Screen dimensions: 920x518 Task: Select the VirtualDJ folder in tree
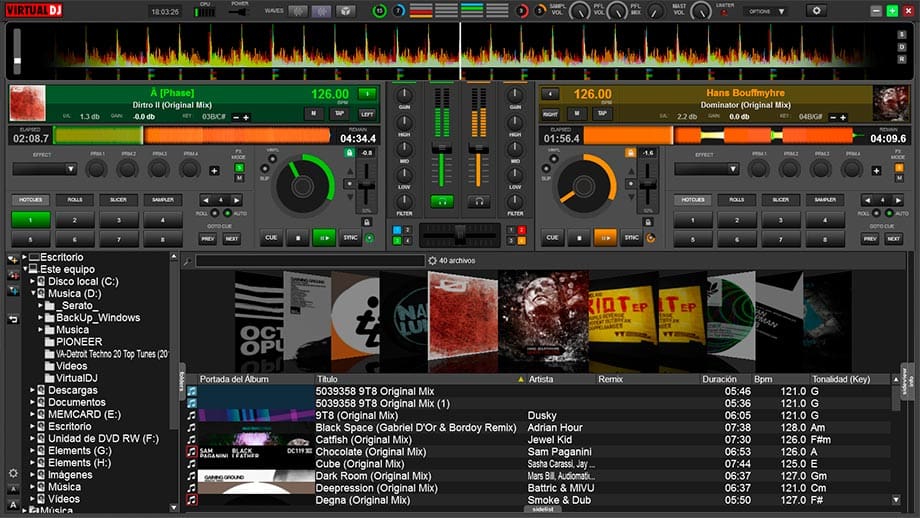click(x=71, y=378)
